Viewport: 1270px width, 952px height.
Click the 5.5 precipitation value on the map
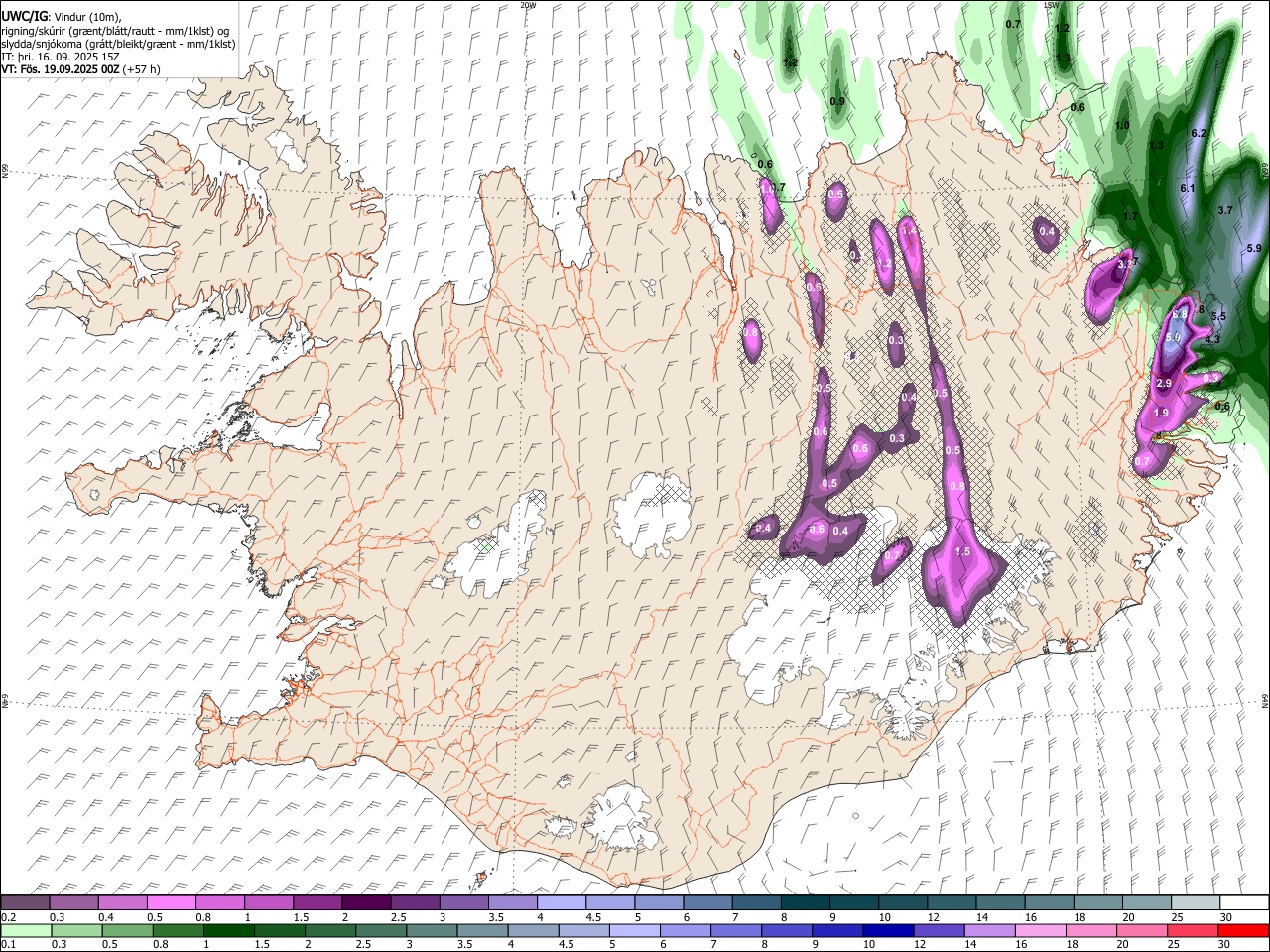pyautogui.click(x=1219, y=316)
